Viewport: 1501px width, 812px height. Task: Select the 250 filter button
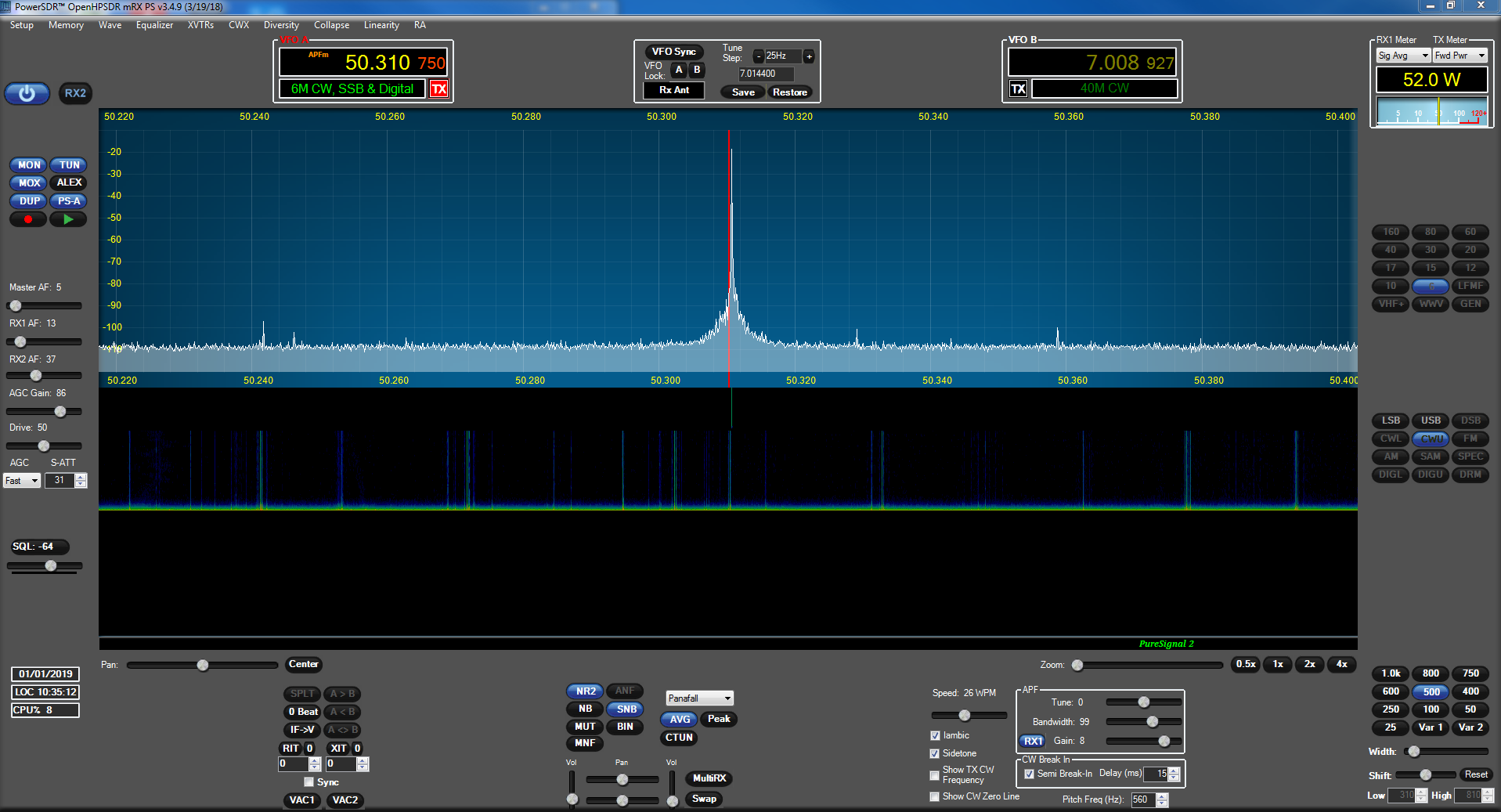coord(1391,709)
